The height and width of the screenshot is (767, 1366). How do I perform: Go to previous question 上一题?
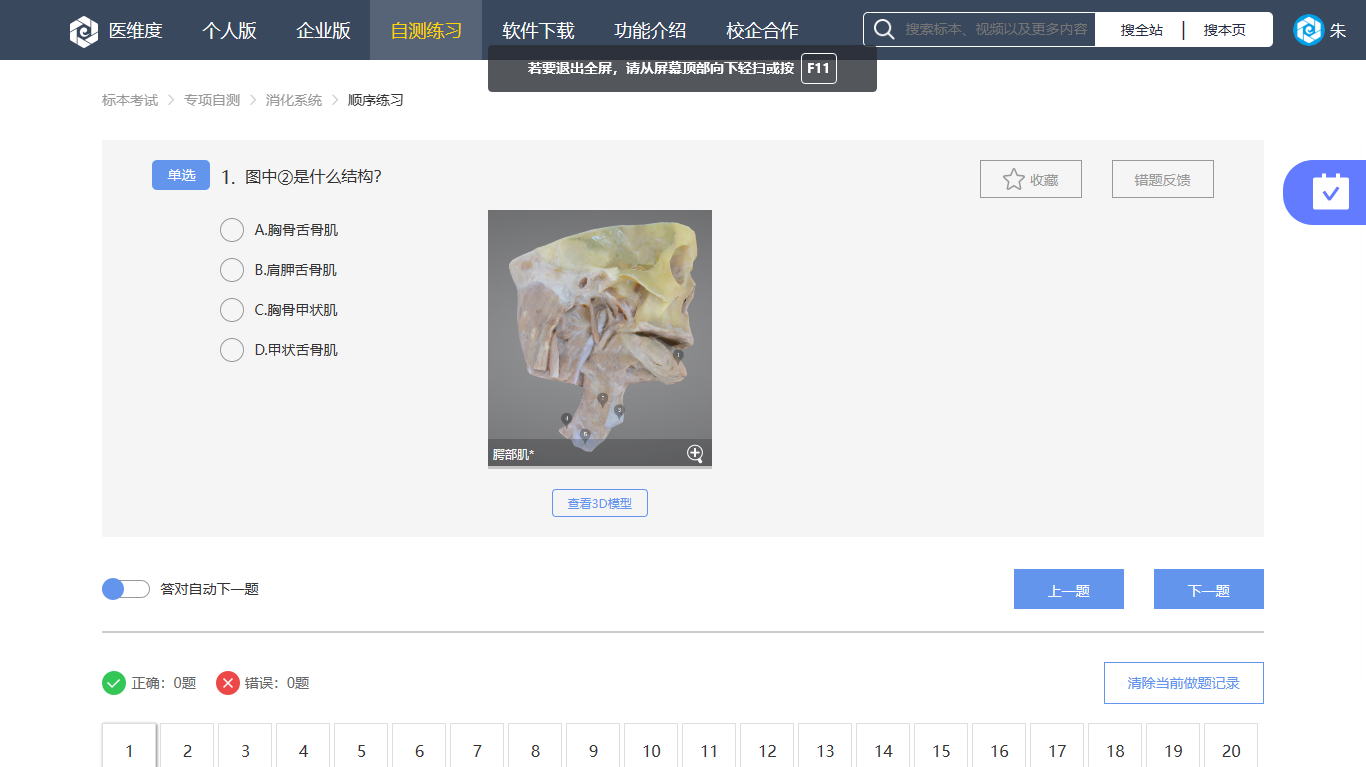1069,589
